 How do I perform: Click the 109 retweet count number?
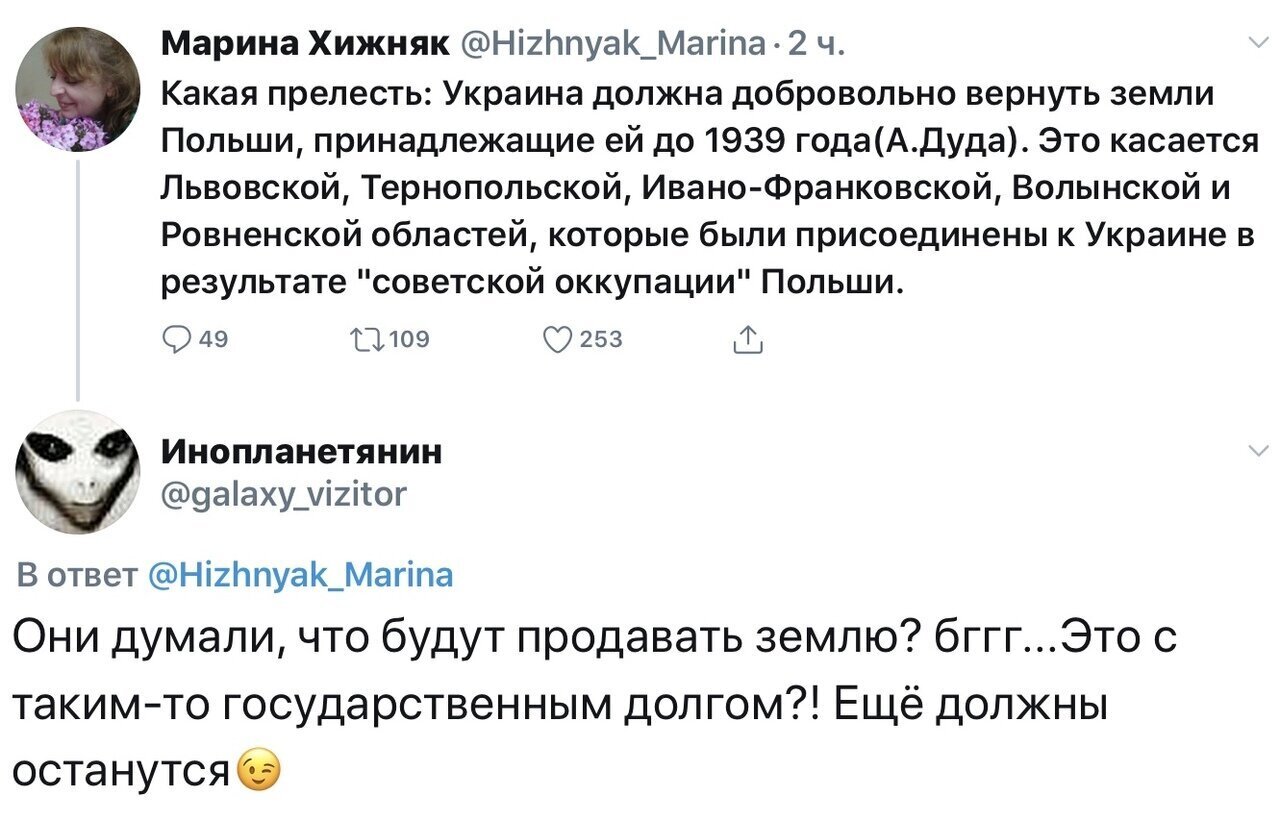coord(408,340)
